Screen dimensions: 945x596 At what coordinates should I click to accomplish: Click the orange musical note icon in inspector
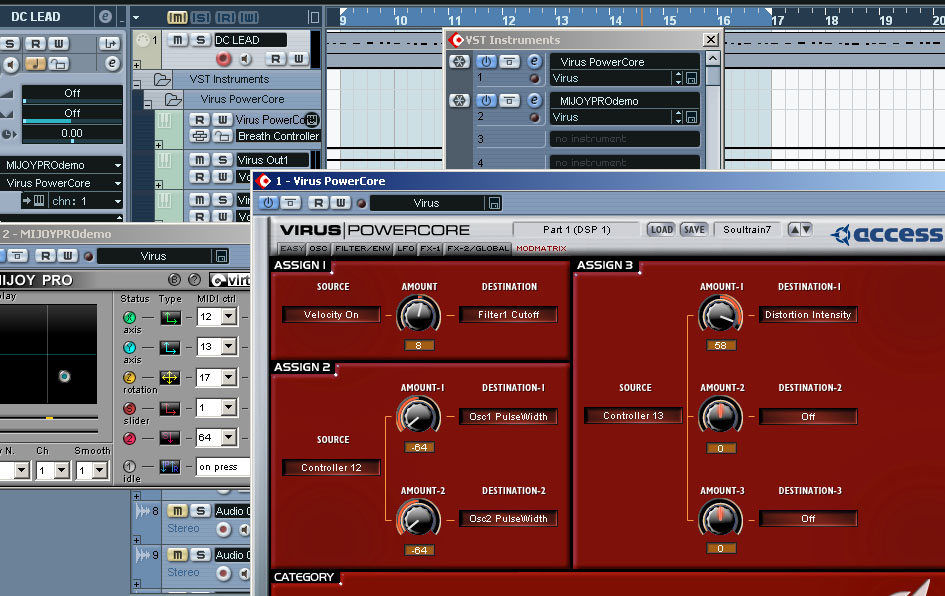tap(36, 64)
